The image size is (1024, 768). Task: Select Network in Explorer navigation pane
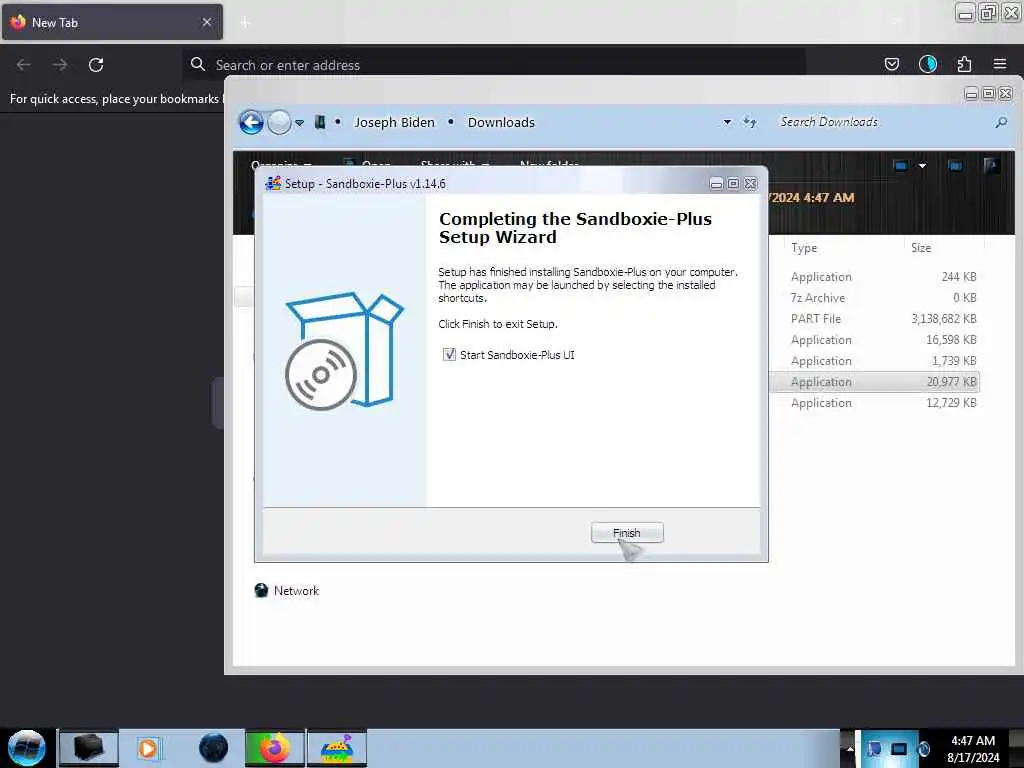click(x=287, y=590)
